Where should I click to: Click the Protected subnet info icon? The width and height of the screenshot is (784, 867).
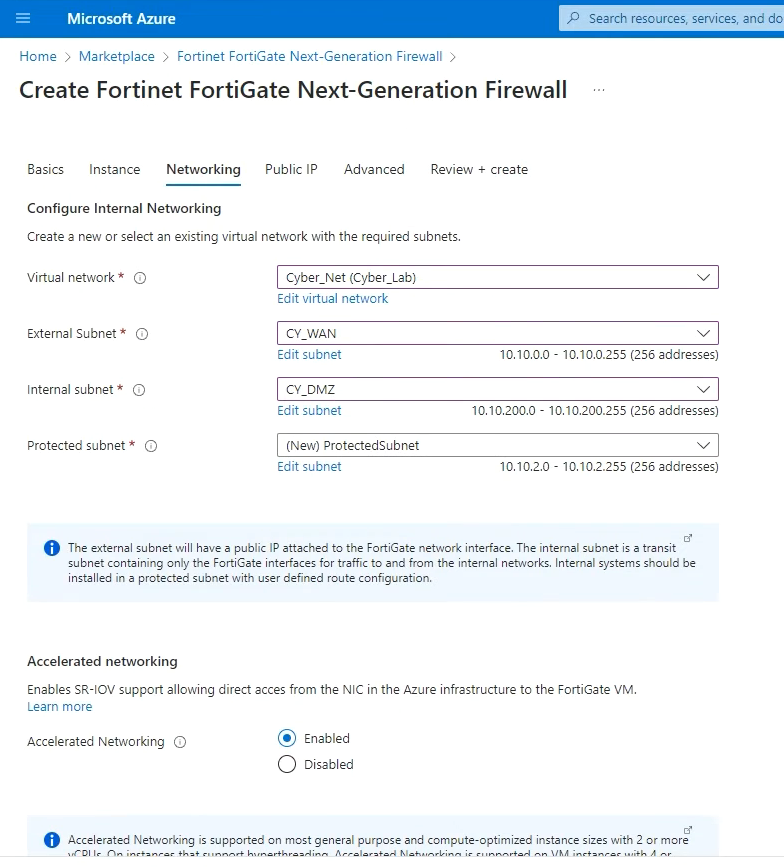tap(151, 446)
